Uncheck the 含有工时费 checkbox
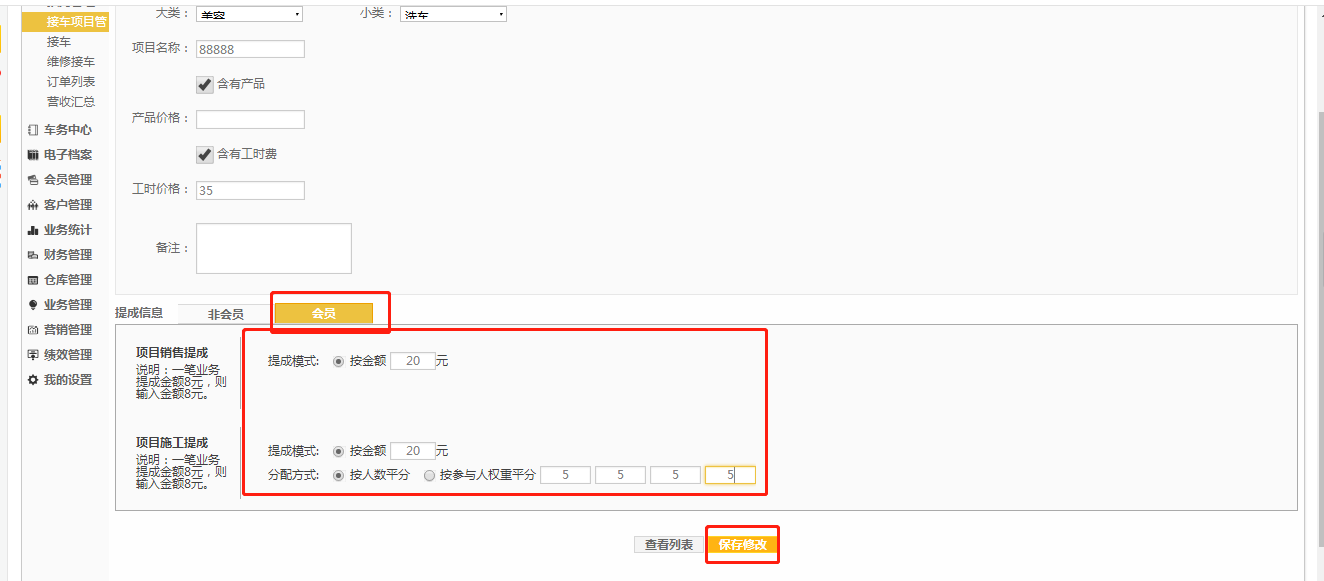The image size is (1324, 581). 205,154
